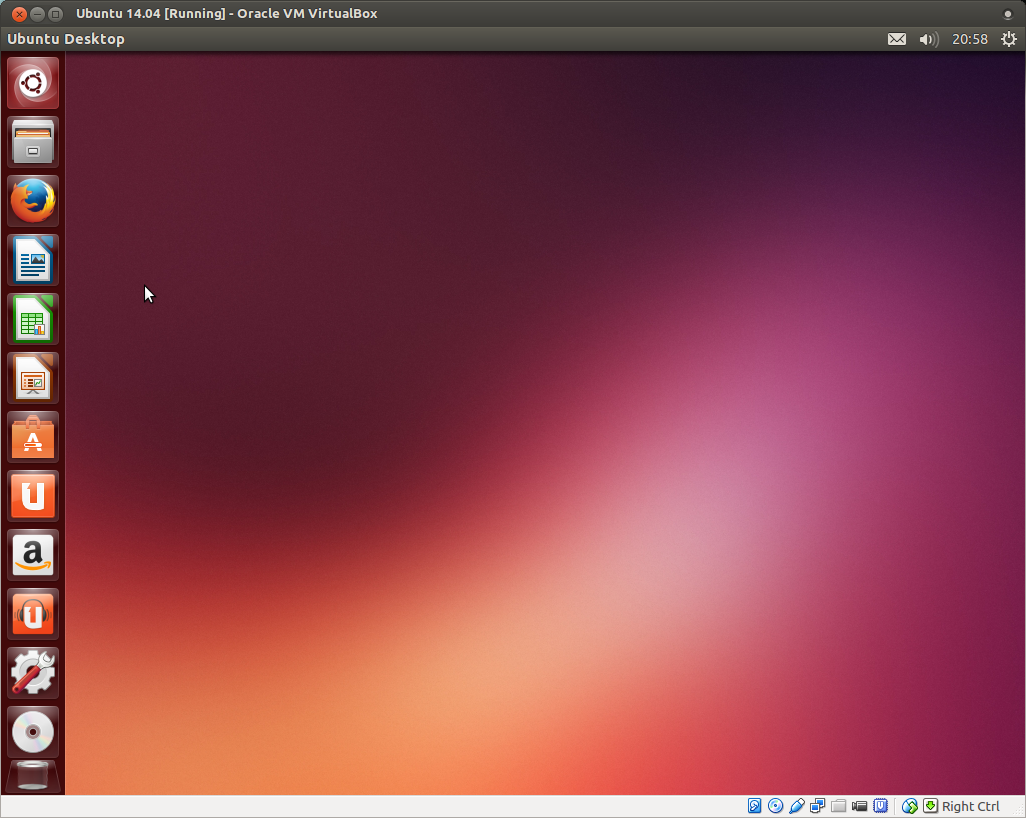Open Ubuntu One Music
1026x818 pixels.
coord(33,613)
